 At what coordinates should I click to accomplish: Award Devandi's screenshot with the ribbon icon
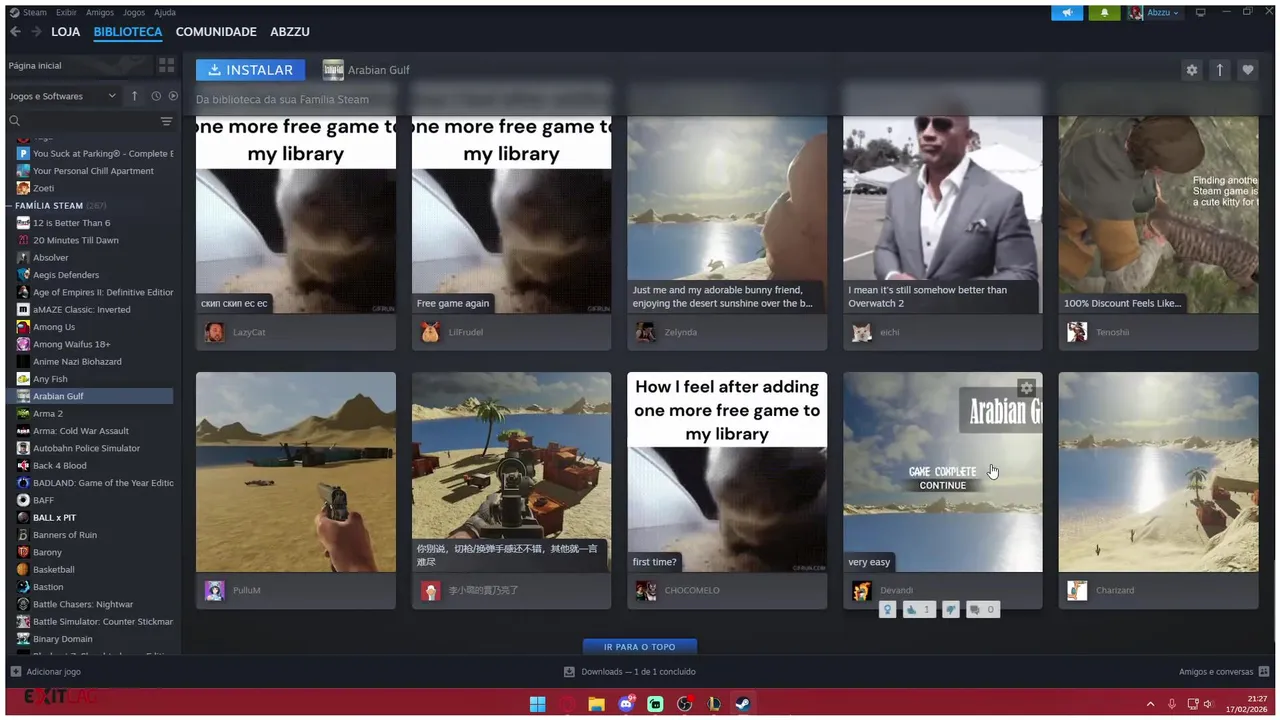click(887, 609)
